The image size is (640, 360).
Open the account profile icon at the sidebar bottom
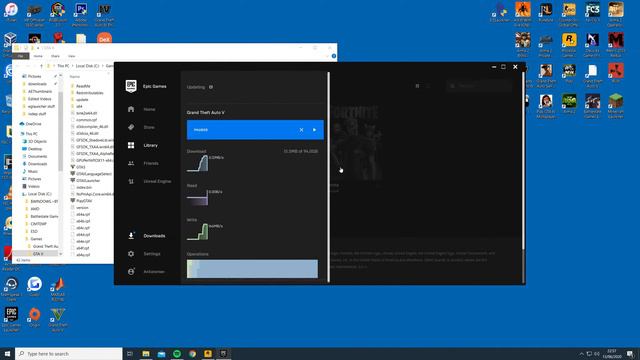click(131, 271)
